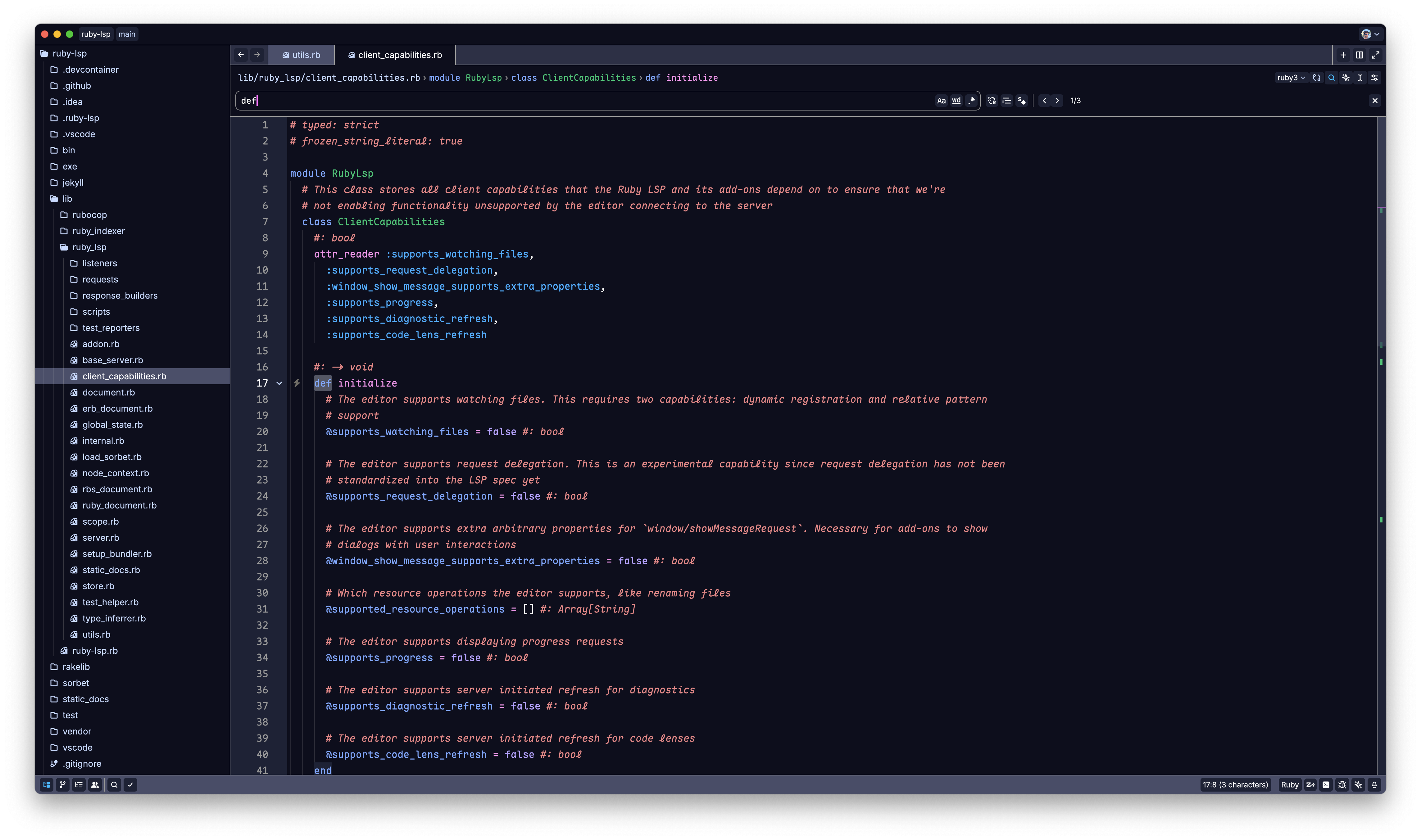Open the terminal panel from status bar
Viewport: 1421px width, 840px height.
point(1326,784)
